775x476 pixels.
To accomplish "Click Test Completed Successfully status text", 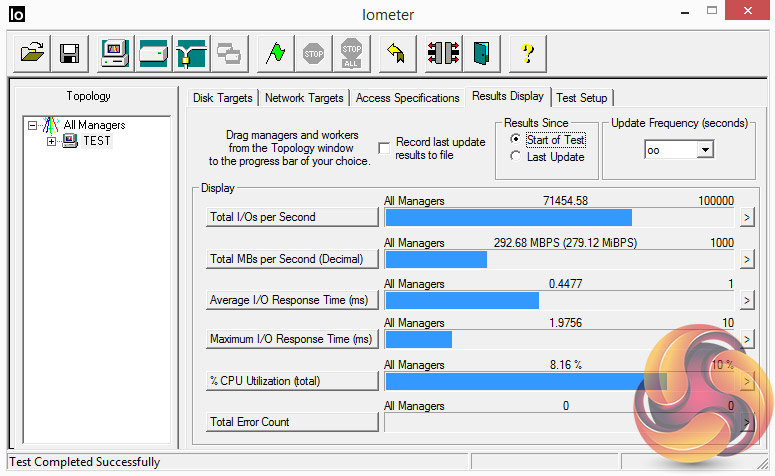I will [x=85, y=462].
